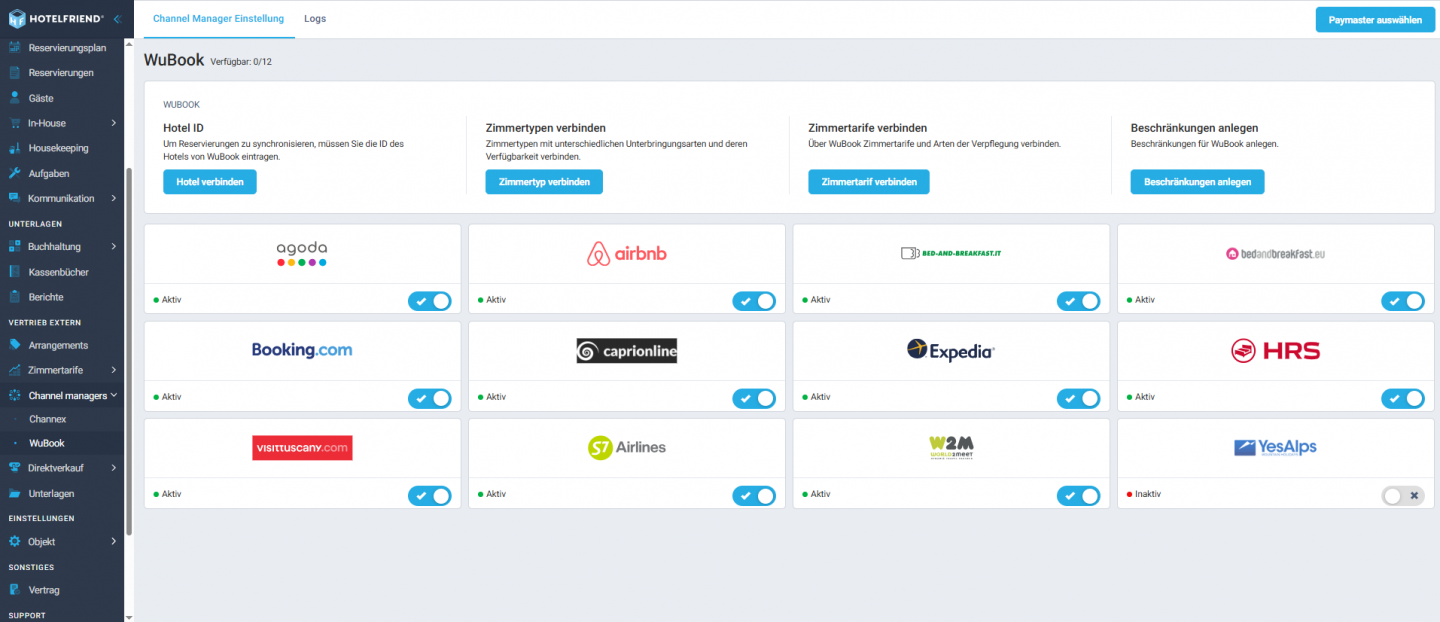Click the Reservierungen sidebar icon

[x=15, y=73]
